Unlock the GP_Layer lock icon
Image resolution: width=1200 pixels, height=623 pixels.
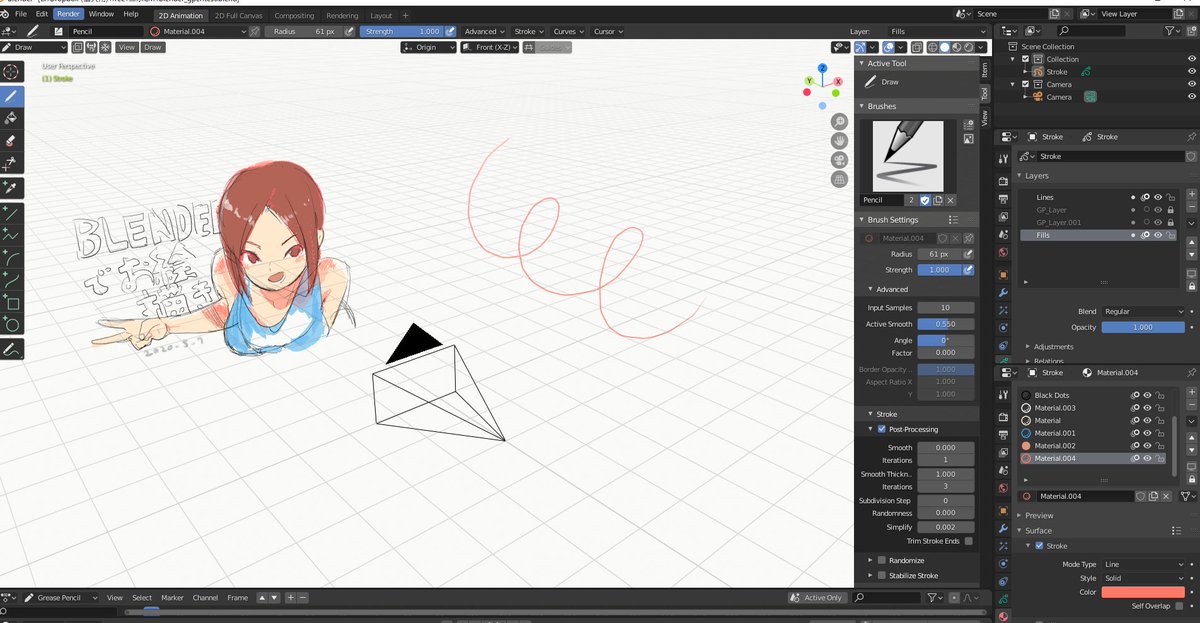coord(1169,210)
